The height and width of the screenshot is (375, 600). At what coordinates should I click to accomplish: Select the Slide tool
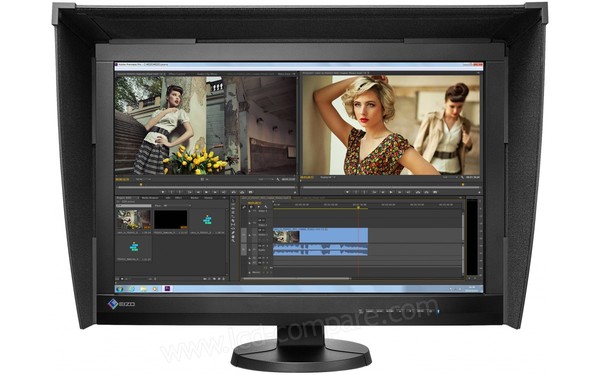pyautogui.click(x=233, y=228)
